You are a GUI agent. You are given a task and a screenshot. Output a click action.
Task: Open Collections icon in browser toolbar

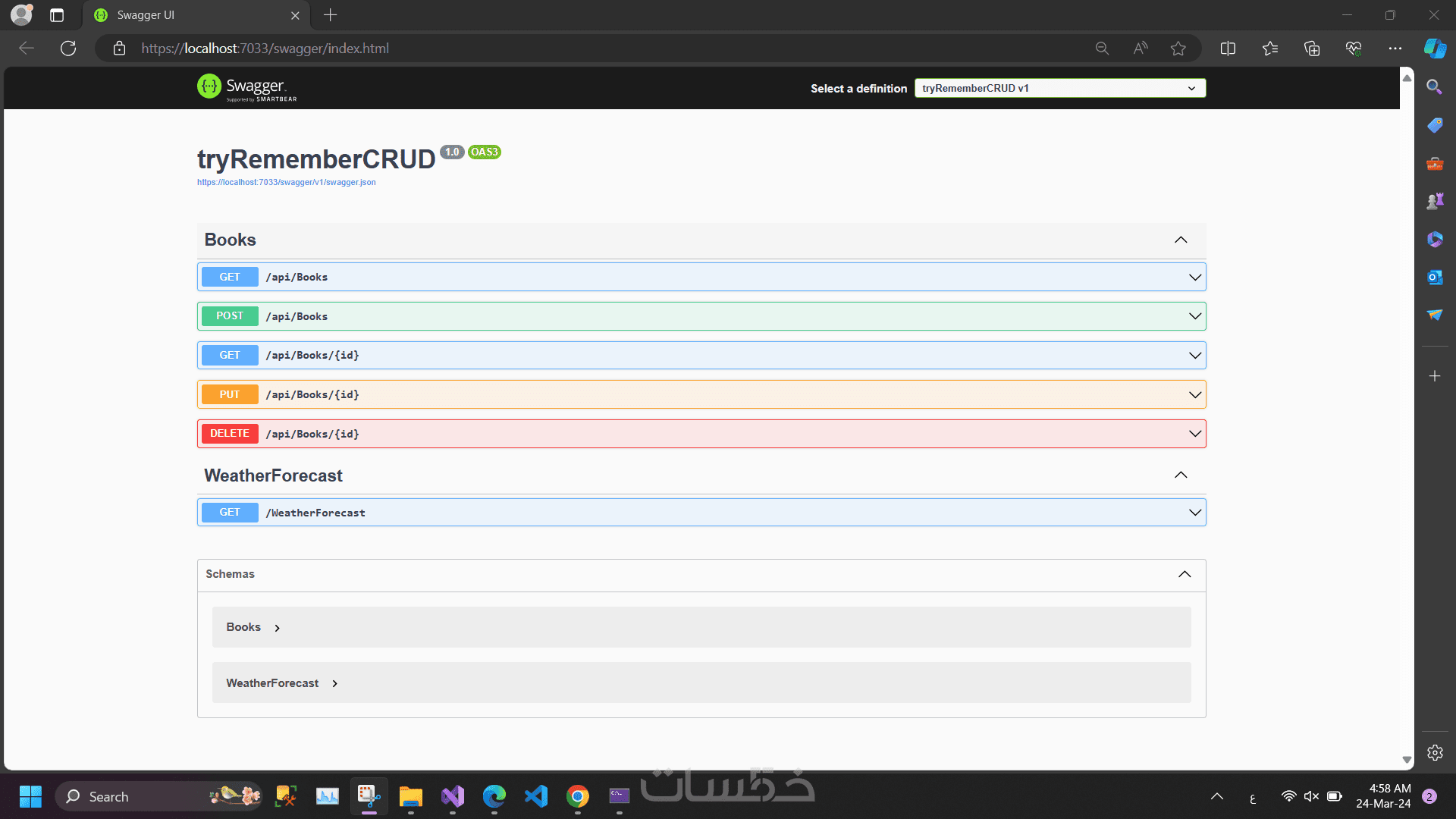point(1311,49)
